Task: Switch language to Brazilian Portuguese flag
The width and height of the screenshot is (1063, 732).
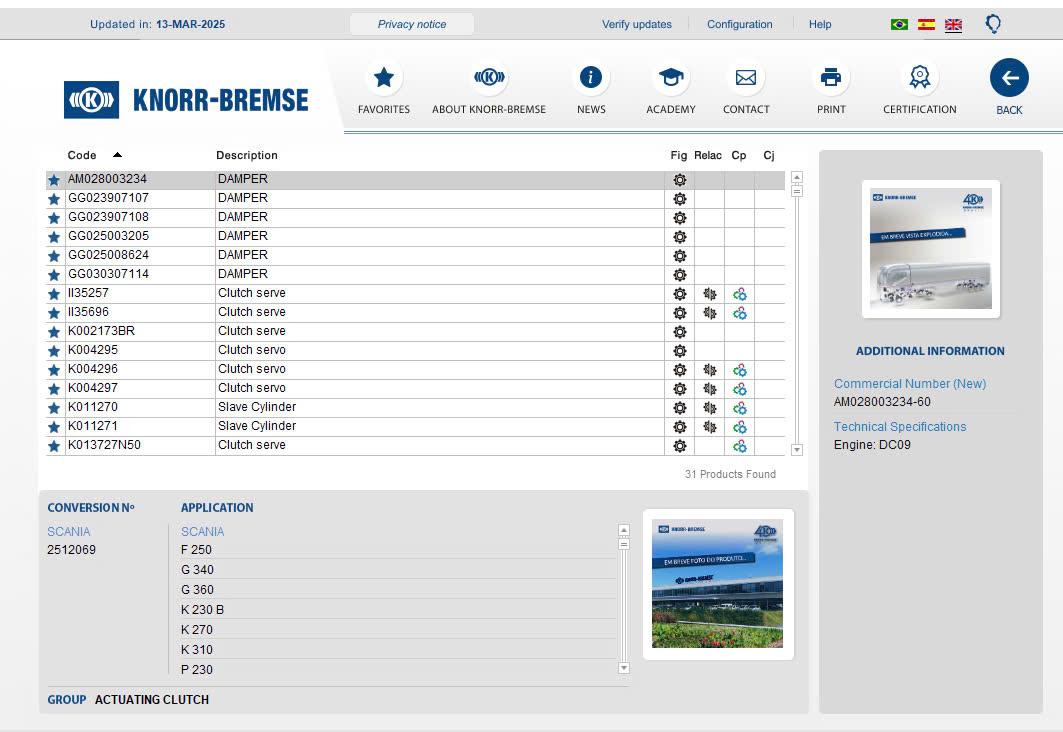Action: [x=900, y=24]
